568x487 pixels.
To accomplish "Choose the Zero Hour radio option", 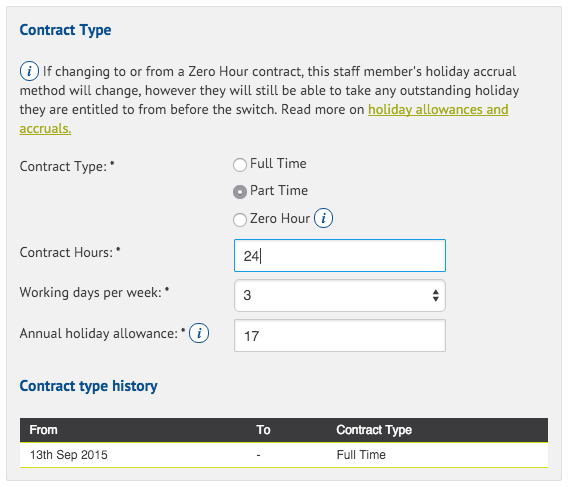I will click(240, 220).
